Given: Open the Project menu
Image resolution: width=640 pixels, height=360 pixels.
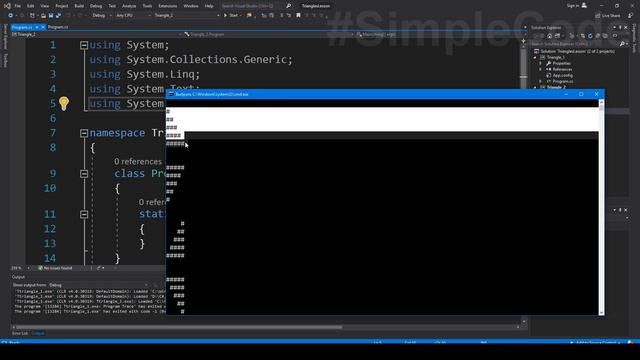Looking at the screenshot, I should coord(62,6).
